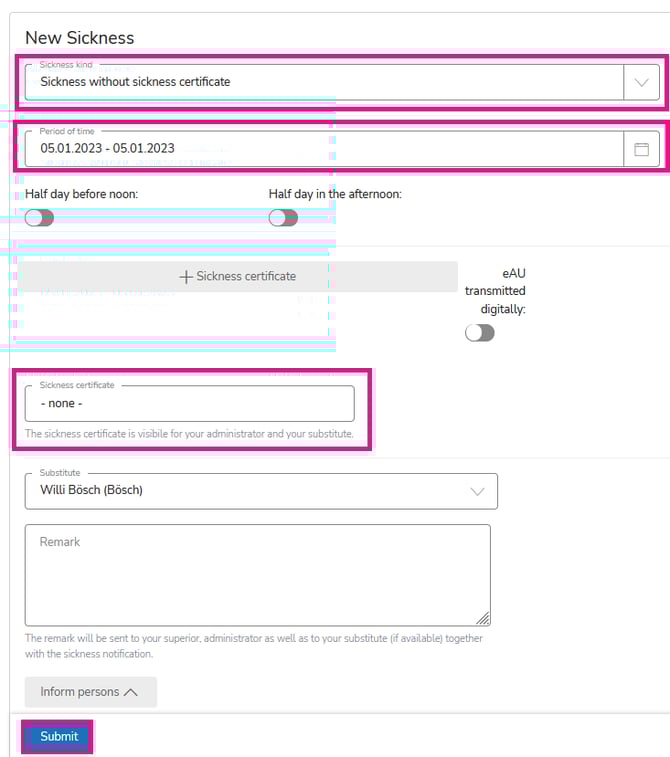Click the Sickness kind chevron arrow
This screenshot has width=670, height=757.
tap(641, 82)
